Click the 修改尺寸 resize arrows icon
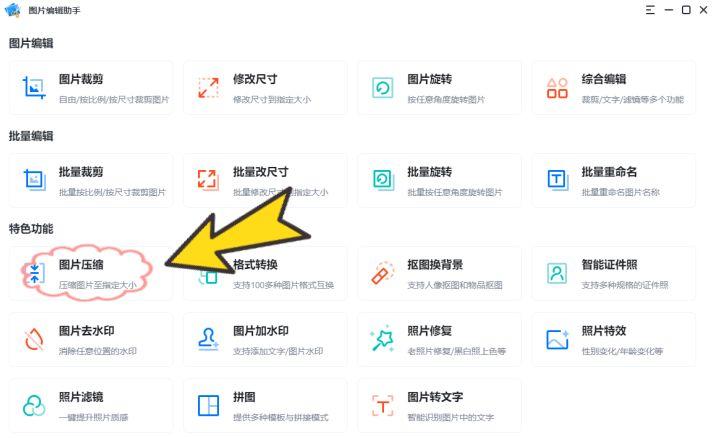The height and width of the screenshot is (438, 716). coord(208,88)
